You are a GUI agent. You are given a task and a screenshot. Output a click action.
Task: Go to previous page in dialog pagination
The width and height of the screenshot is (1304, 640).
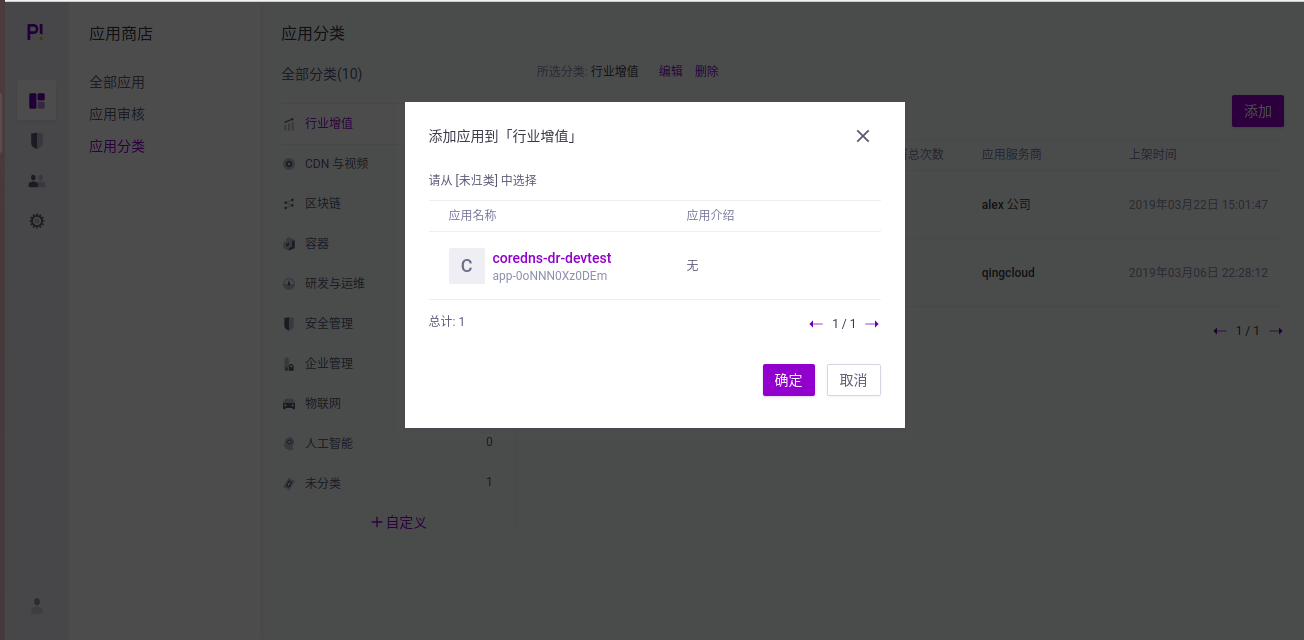[x=815, y=323]
